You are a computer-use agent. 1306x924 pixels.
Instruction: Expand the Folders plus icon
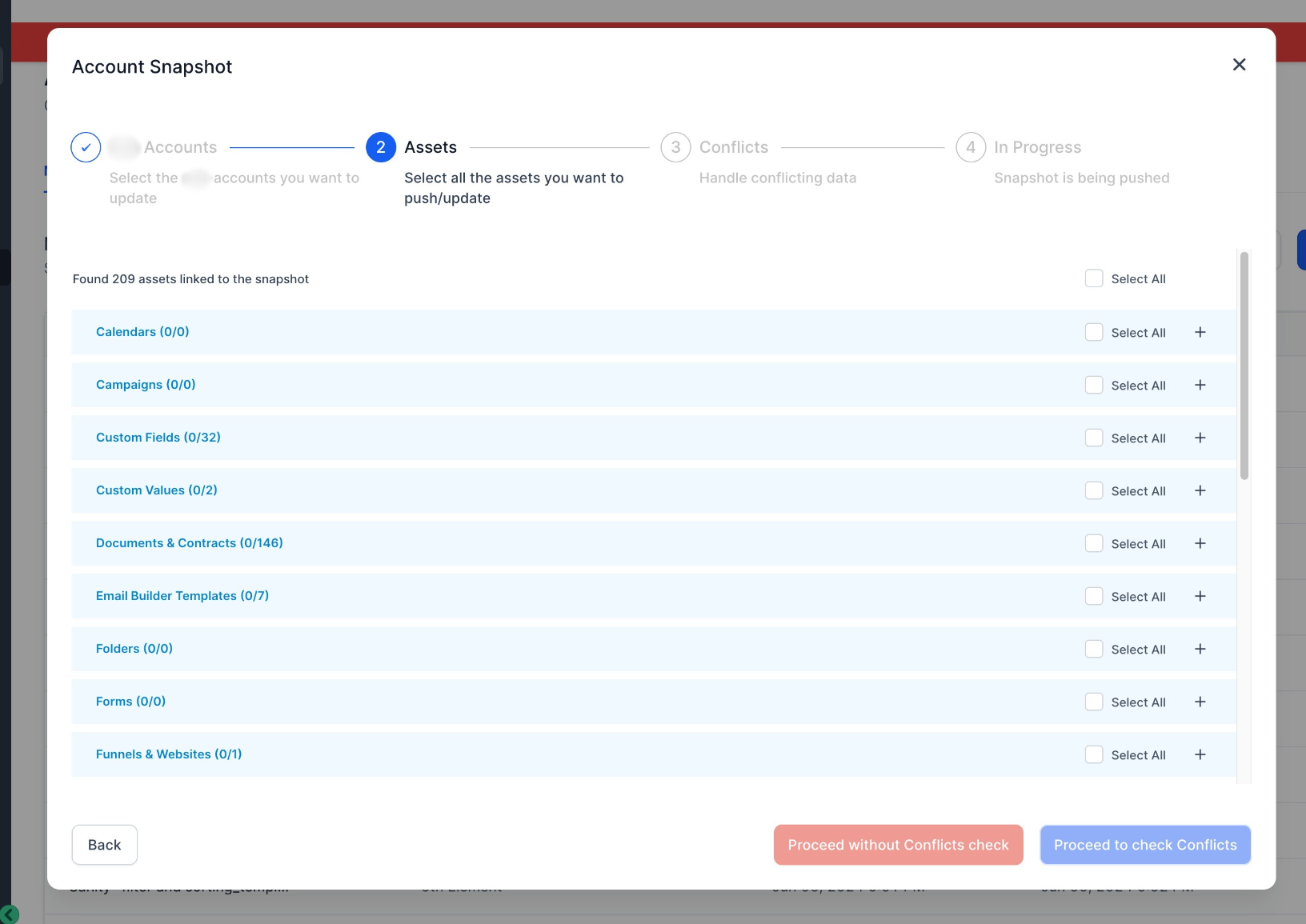[1200, 649]
